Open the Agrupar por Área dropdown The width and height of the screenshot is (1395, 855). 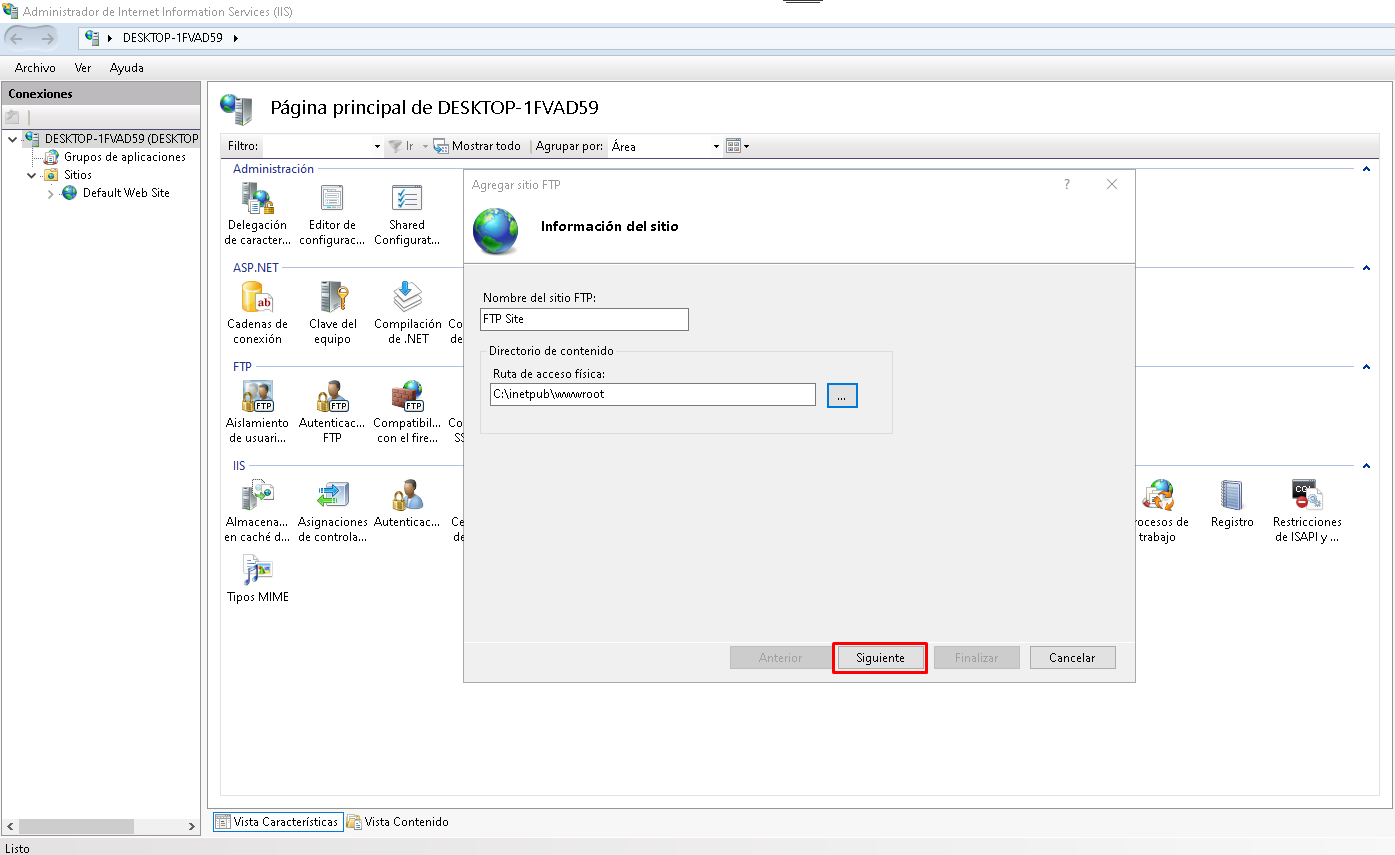[x=665, y=147]
